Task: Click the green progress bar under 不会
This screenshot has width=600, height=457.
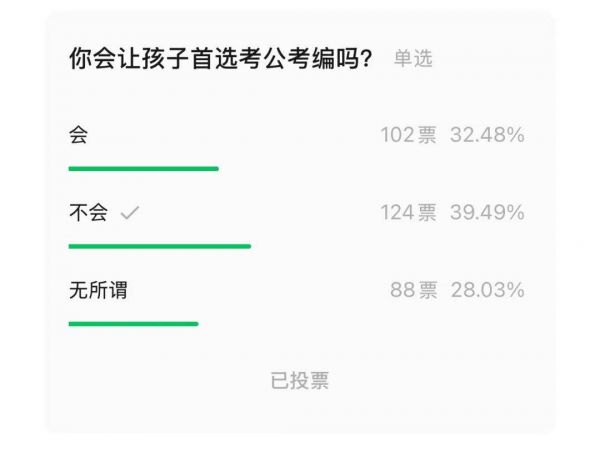Action: [159, 245]
